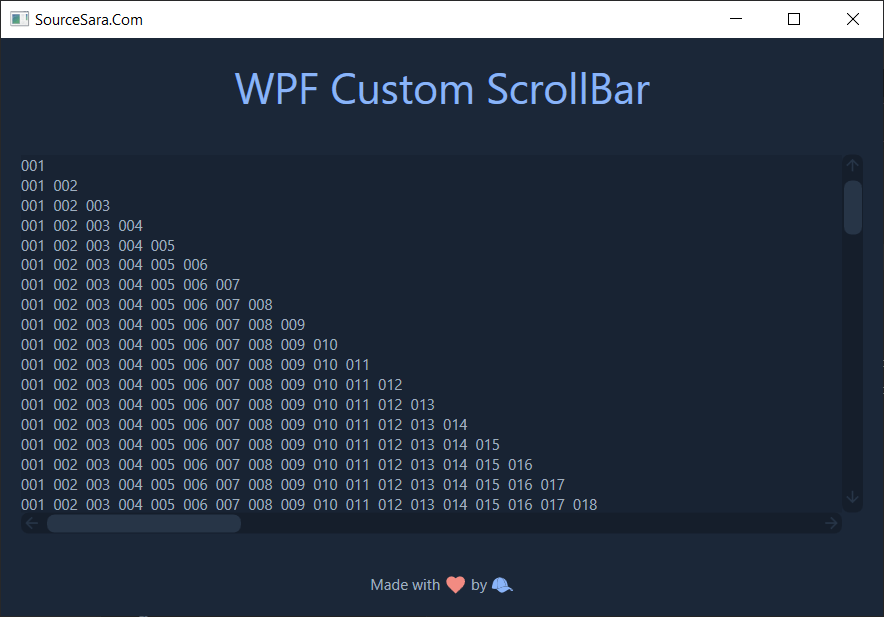Click the down arrow of the vertical scrollbar
Viewport: 884px width, 617px height.
pos(852,496)
